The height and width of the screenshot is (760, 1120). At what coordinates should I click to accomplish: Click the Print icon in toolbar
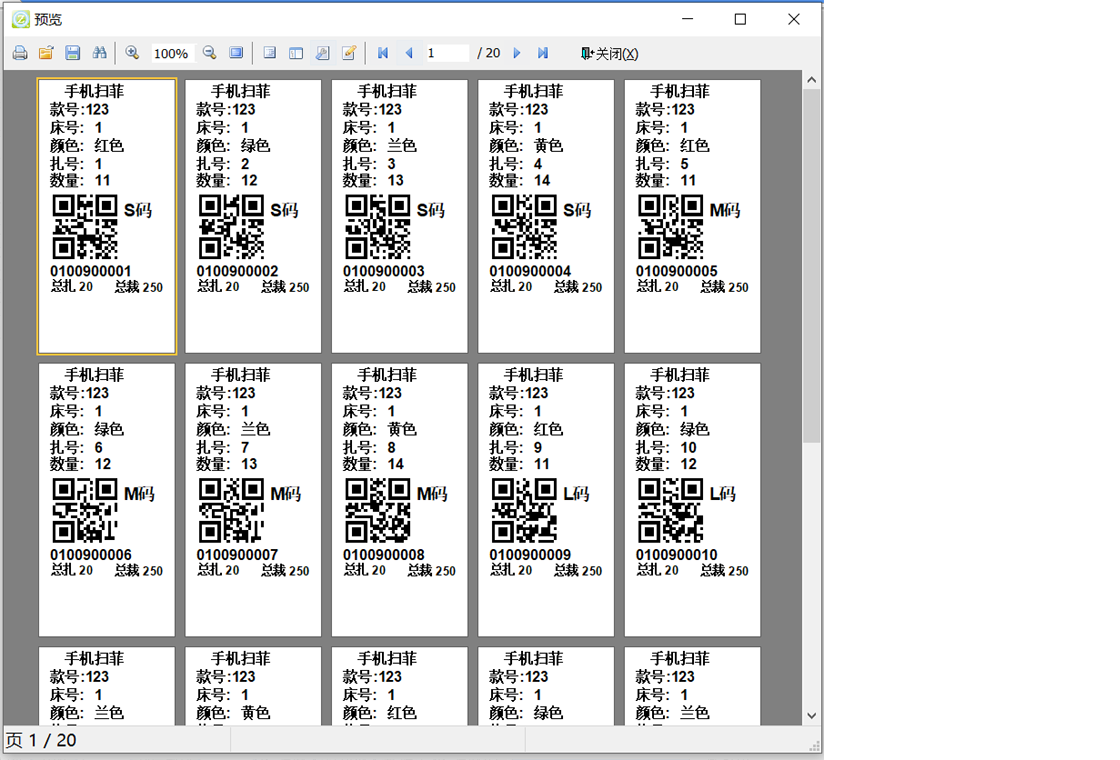coord(20,53)
